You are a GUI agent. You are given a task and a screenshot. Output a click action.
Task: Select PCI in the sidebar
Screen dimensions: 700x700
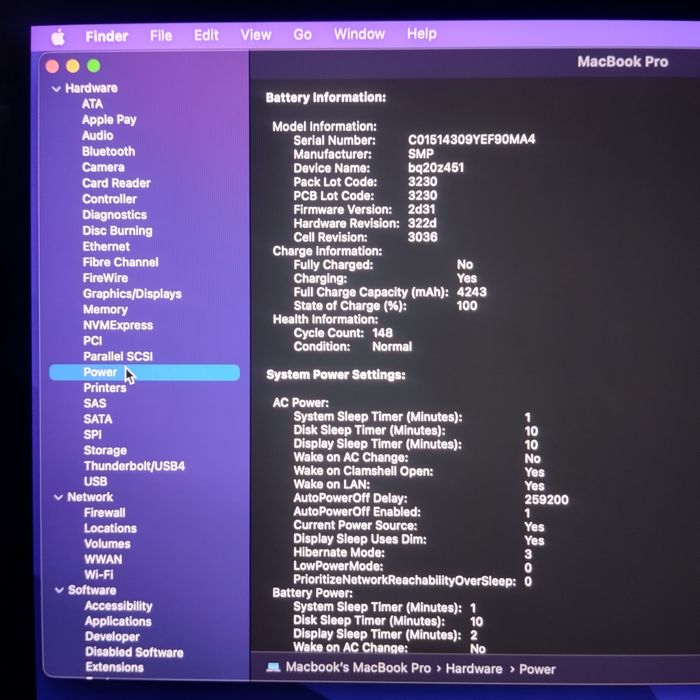pyautogui.click(x=93, y=341)
